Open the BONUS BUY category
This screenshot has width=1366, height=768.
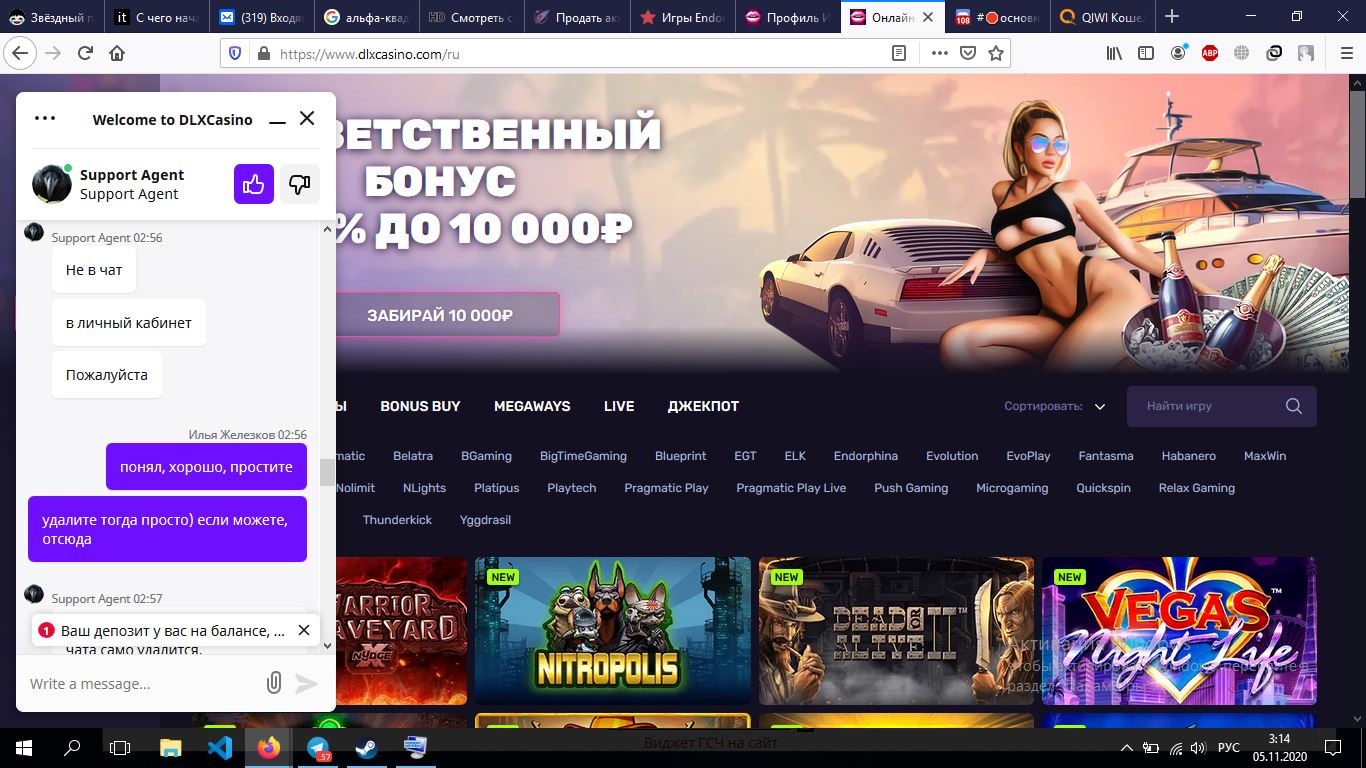(x=420, y=406)
